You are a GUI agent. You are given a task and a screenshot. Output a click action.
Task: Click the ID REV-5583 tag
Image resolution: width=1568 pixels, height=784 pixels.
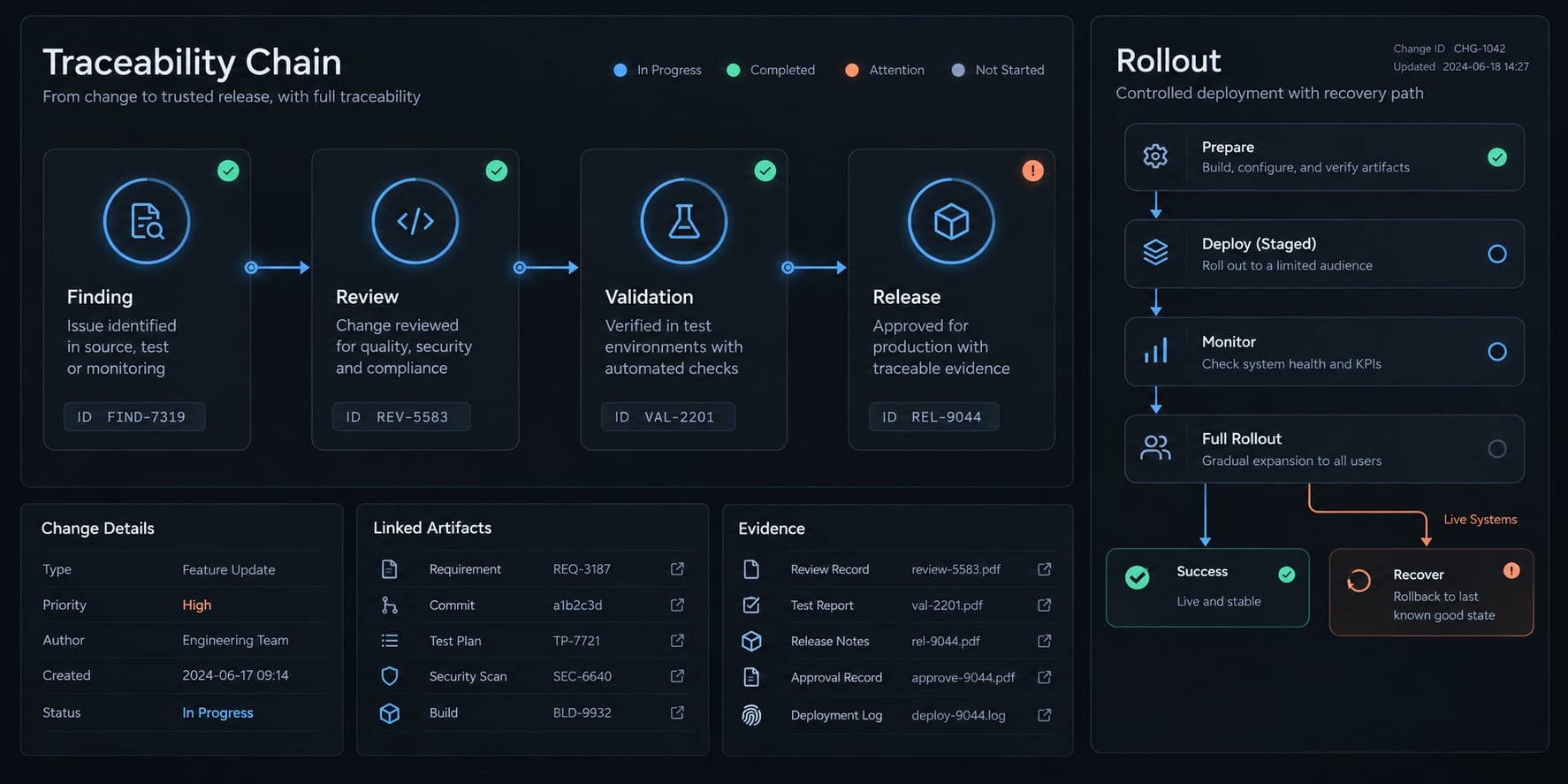coord(401,416)
